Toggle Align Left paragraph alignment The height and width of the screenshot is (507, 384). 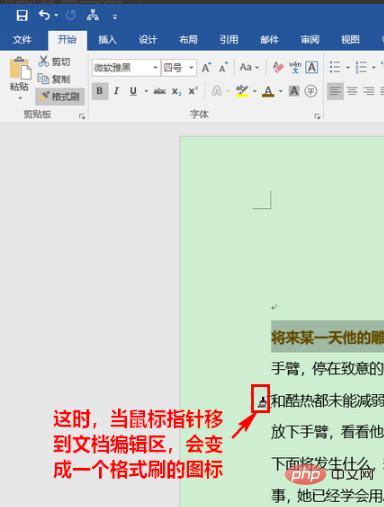(x=335, y=91)
